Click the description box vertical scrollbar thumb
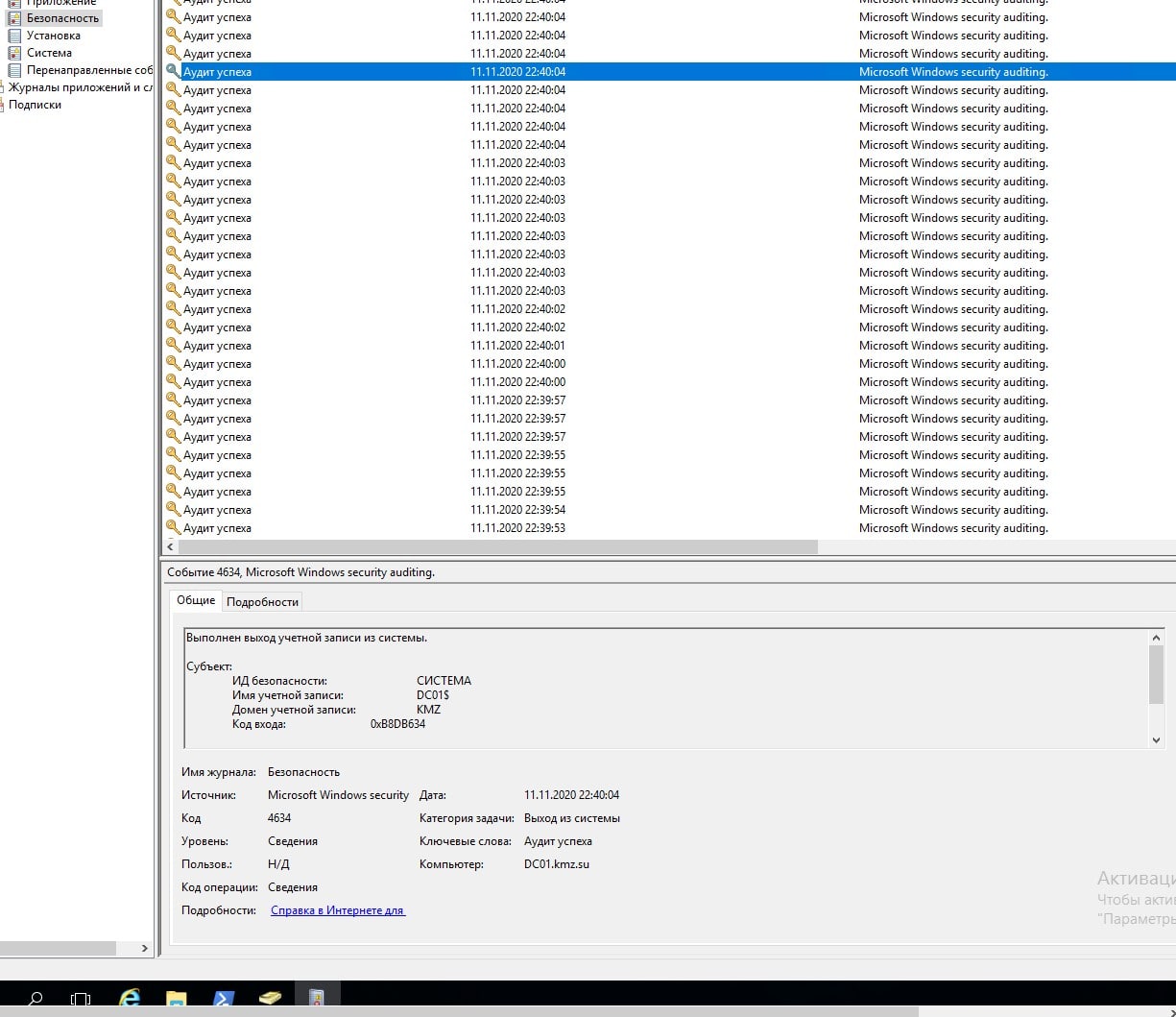 point(1156,674)
